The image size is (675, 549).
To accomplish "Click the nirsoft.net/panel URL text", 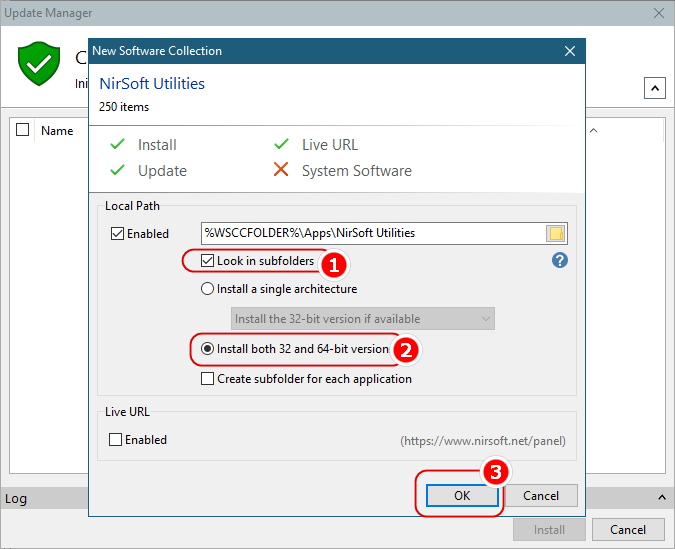I will point(483,441).
